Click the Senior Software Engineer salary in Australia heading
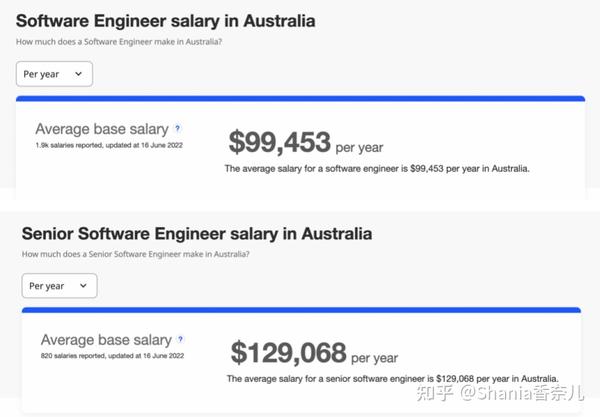The width and height of the screenshot is (600, 417). (x=197, y=234)
